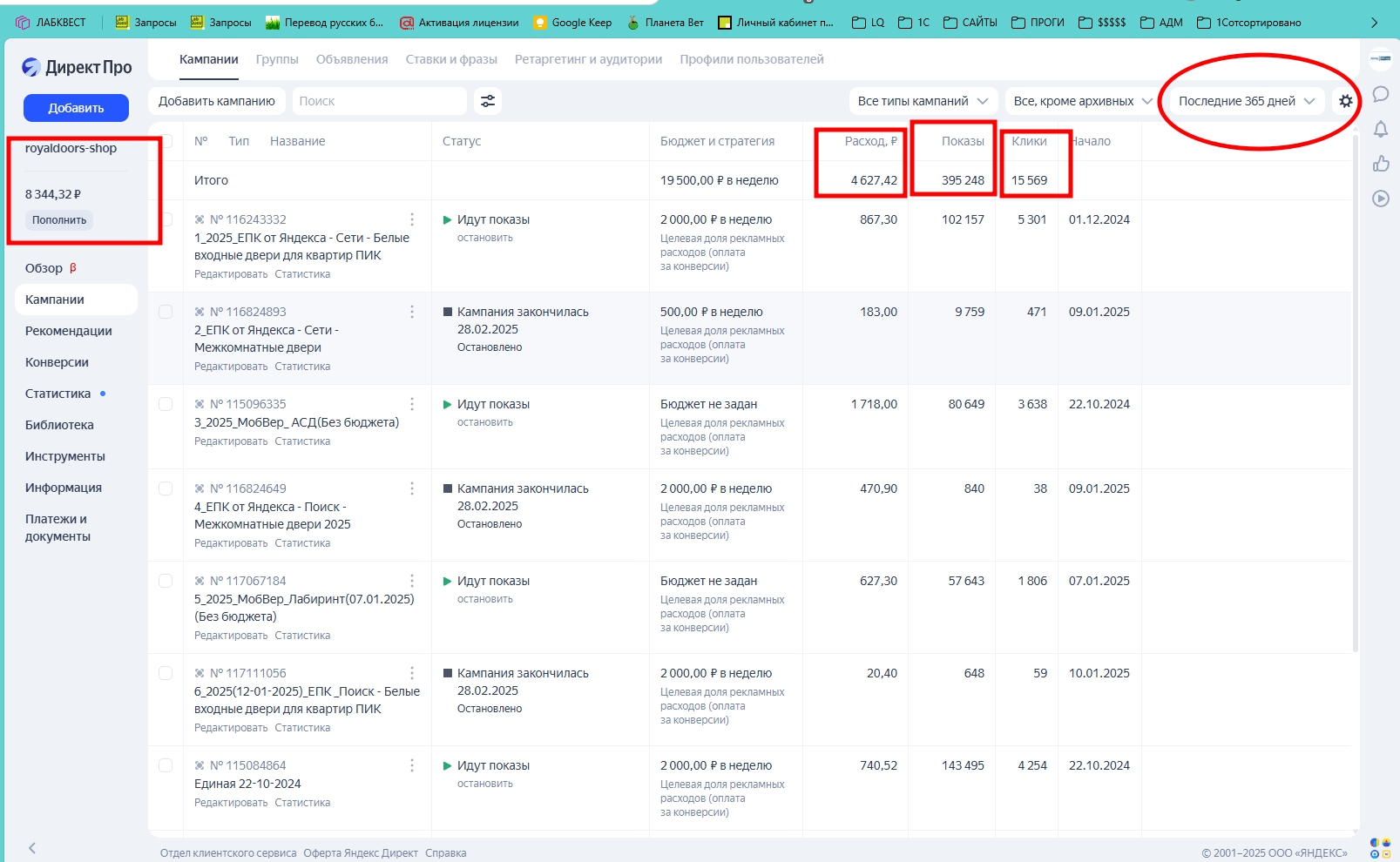This screenshot has width=1400, height=862.
Task: Click campaign type icon of 116243332
Action: pyautogui.click(x=200, y=219)
